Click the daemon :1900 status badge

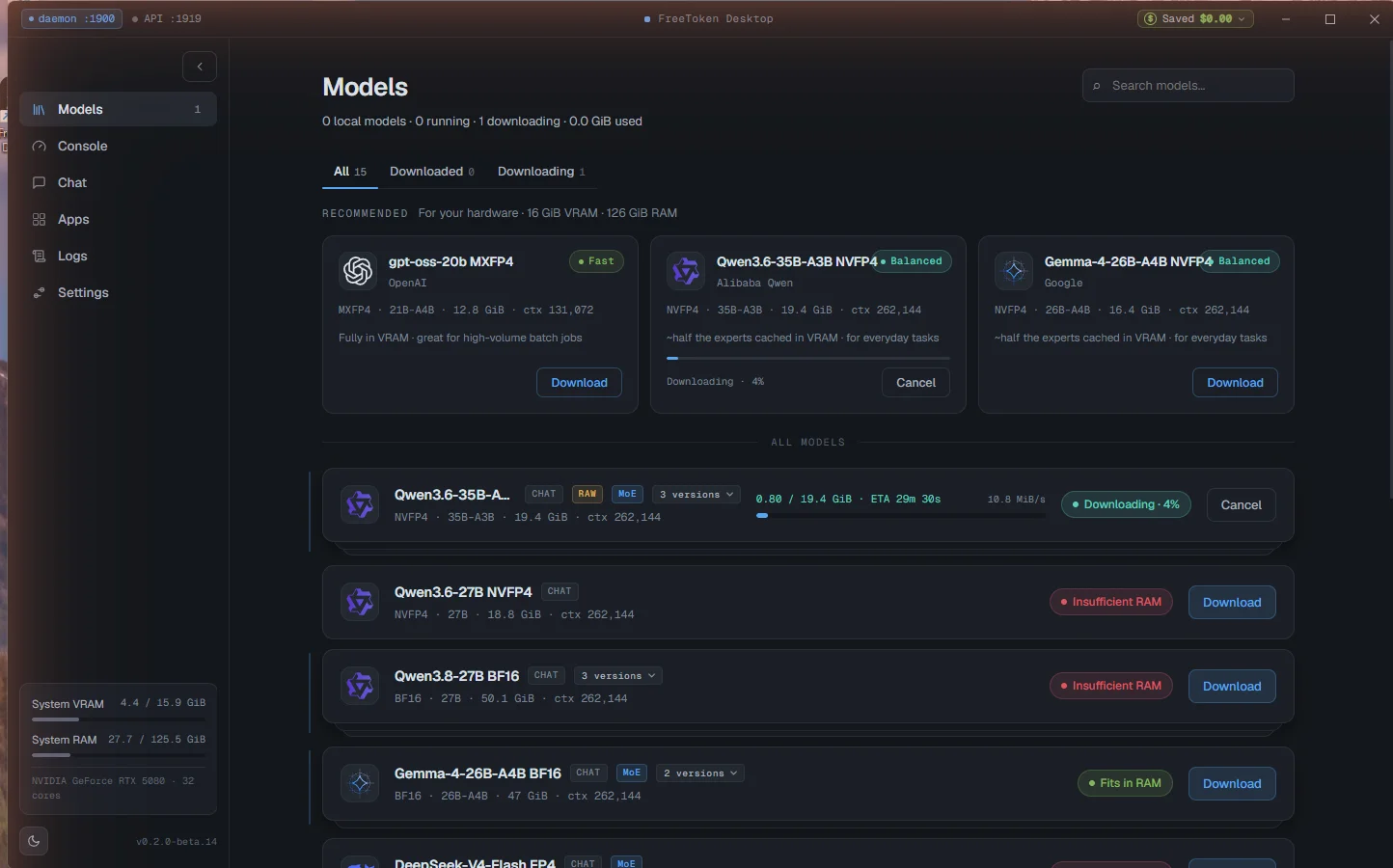click(72, 18)
